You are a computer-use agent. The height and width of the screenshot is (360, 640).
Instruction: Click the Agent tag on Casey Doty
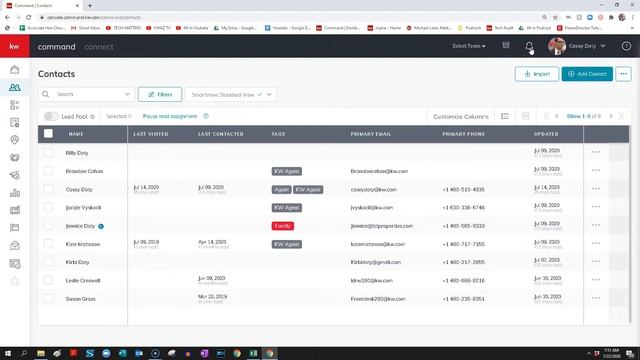click(281, 189)
